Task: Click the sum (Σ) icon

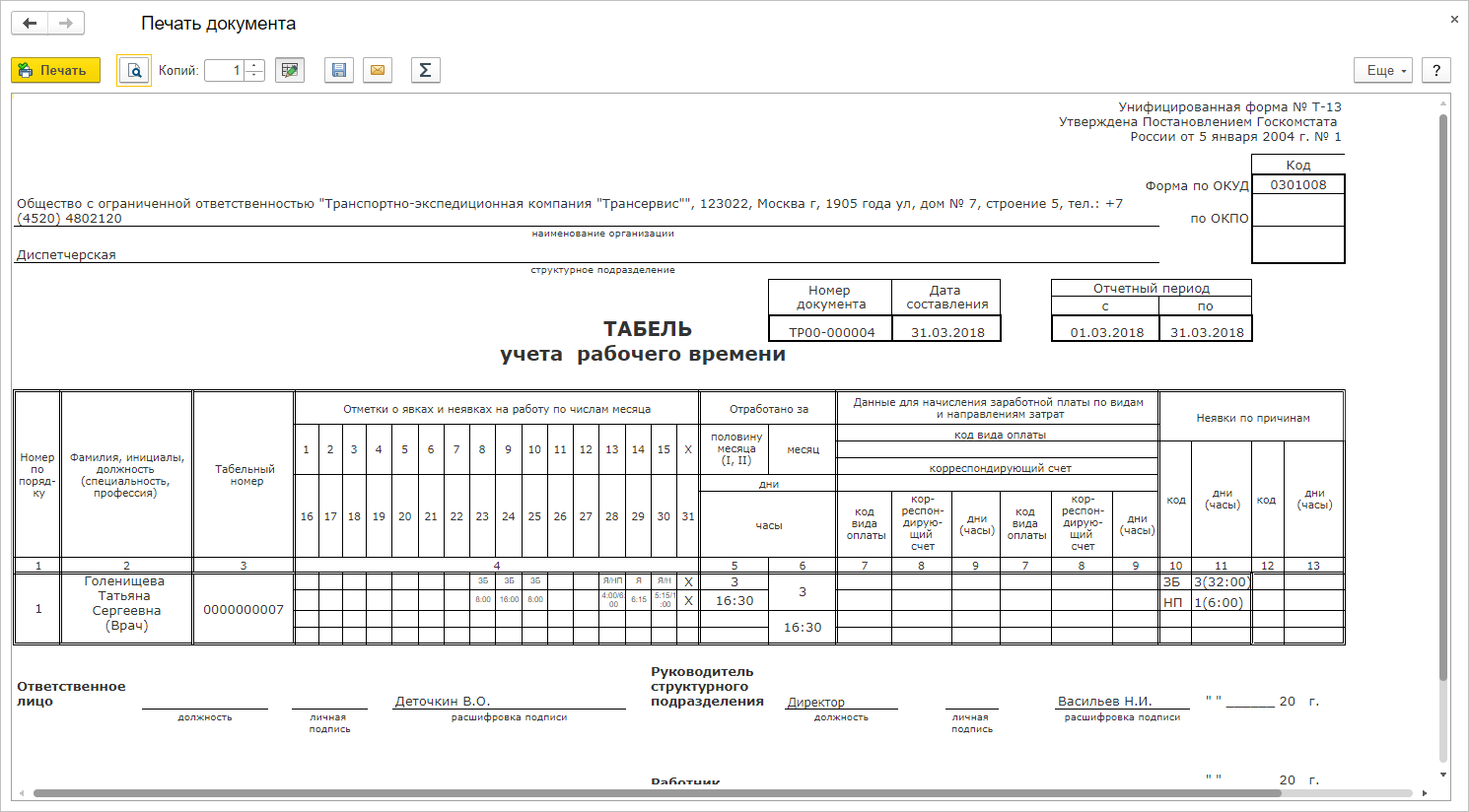Action: pos(425,71)
